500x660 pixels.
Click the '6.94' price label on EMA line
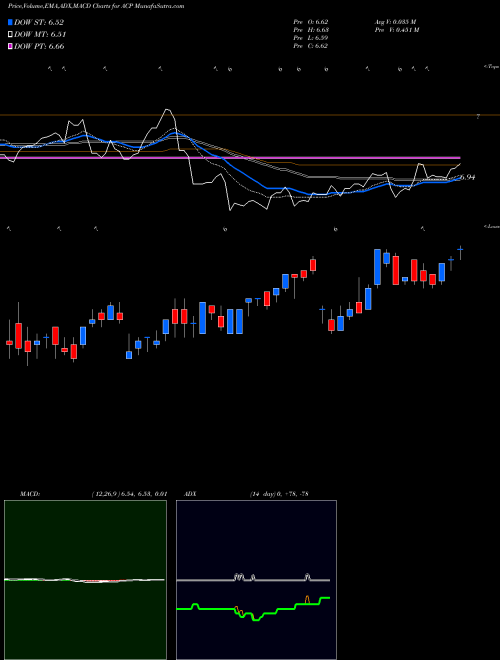[468, 177]
